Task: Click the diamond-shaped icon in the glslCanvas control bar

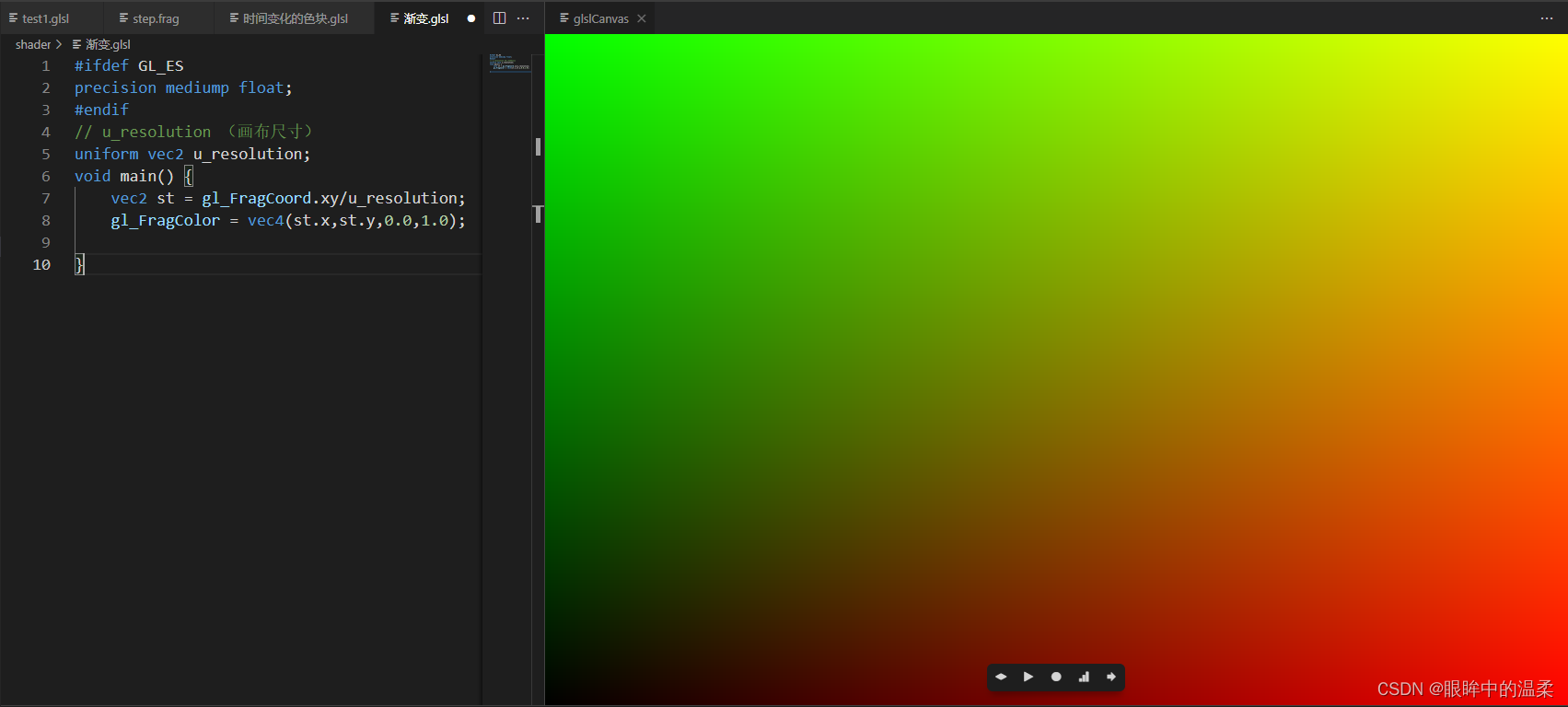Action: pyautogui.click(x=1001, y=677)
